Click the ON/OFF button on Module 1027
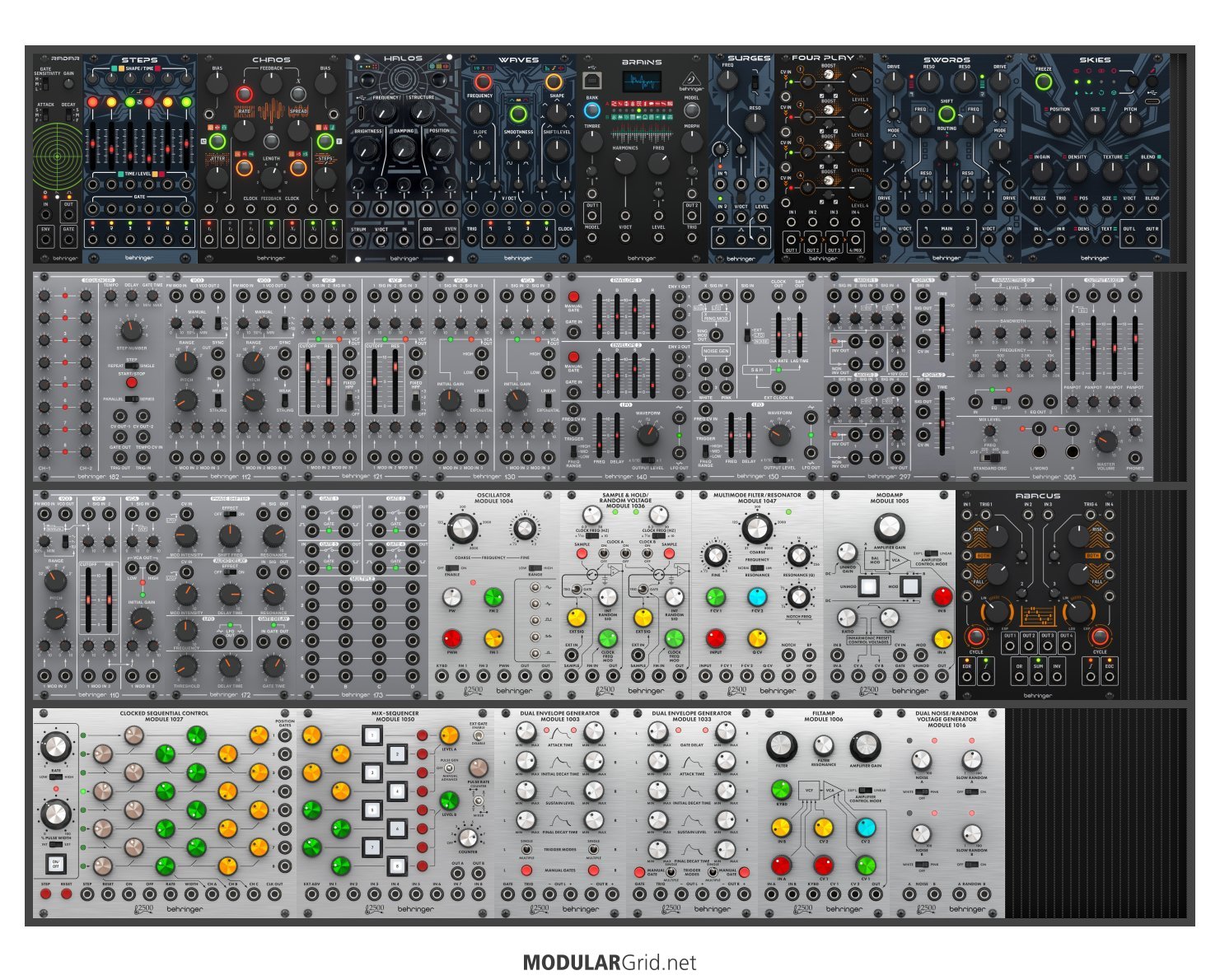The height and width of the screenshot is (980, 1220). click(x=55, y=865)
